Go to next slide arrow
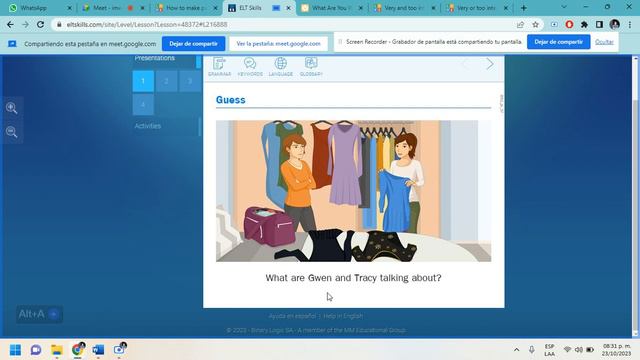The height and width of the screenshot is (360, 640). (490, 64)
